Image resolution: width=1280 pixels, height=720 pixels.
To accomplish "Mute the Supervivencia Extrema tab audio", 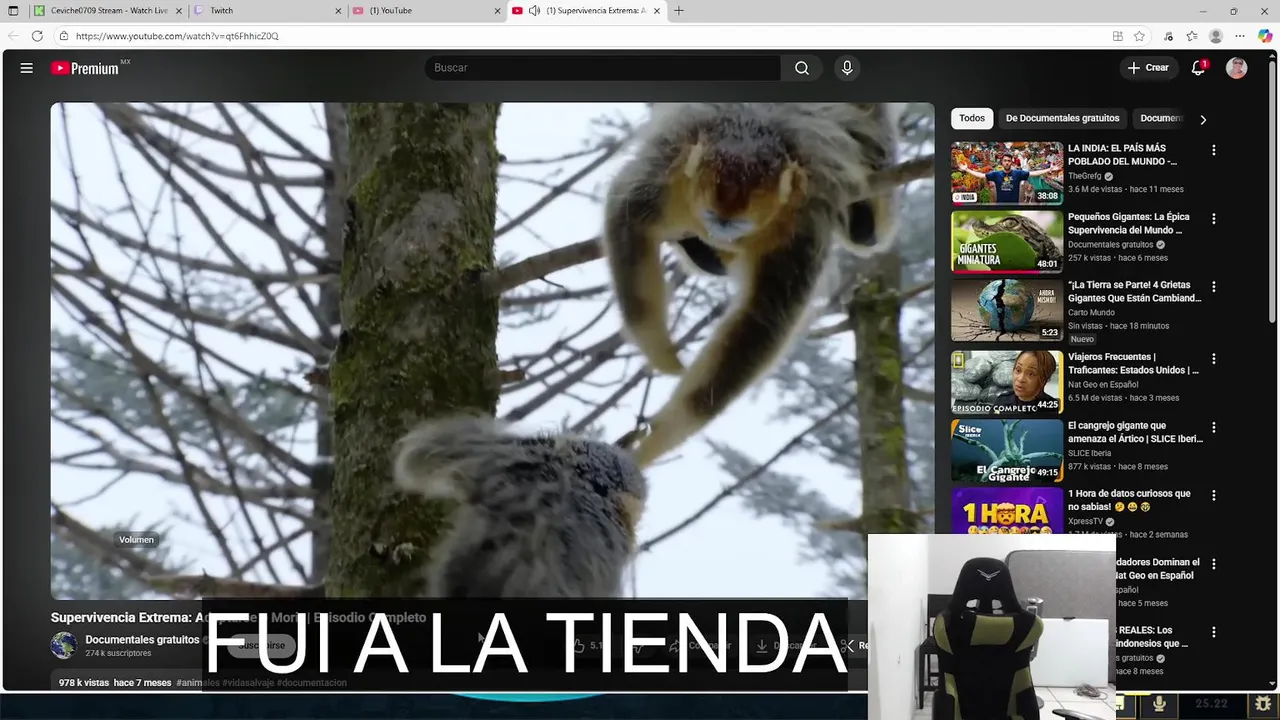I will click(x=534, y=11).
